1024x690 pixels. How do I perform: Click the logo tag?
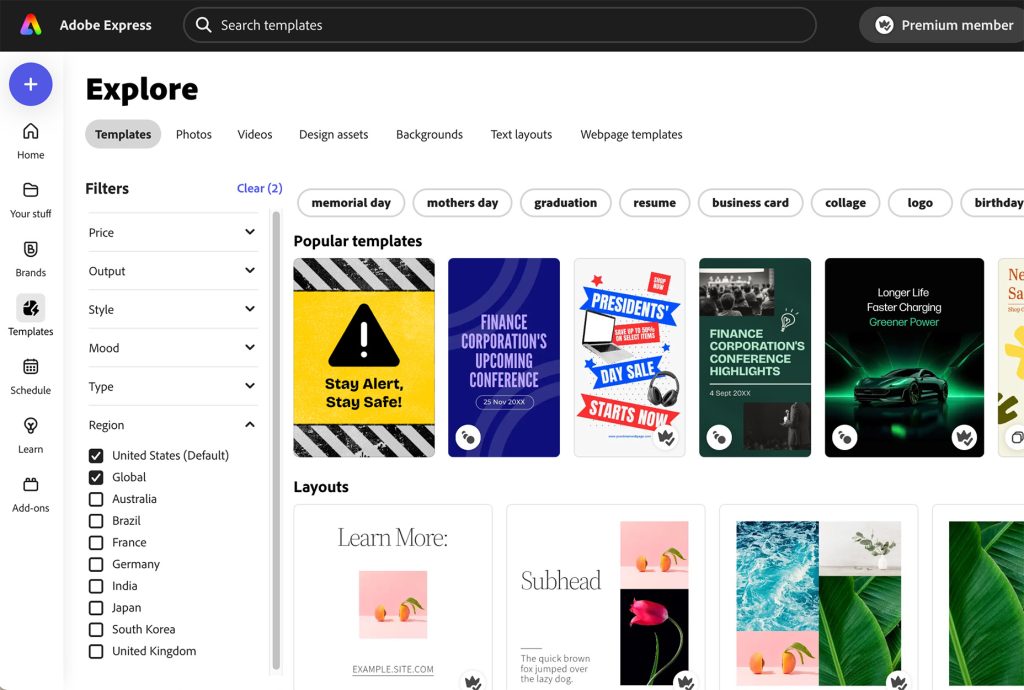coord(920,203)
